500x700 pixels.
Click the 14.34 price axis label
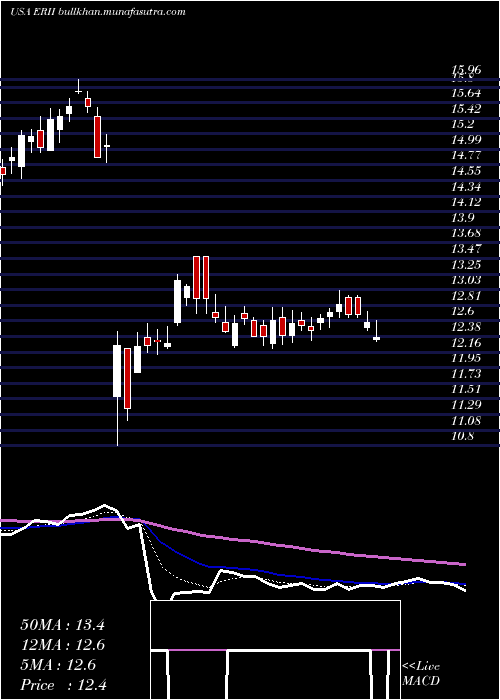[466, 187]
